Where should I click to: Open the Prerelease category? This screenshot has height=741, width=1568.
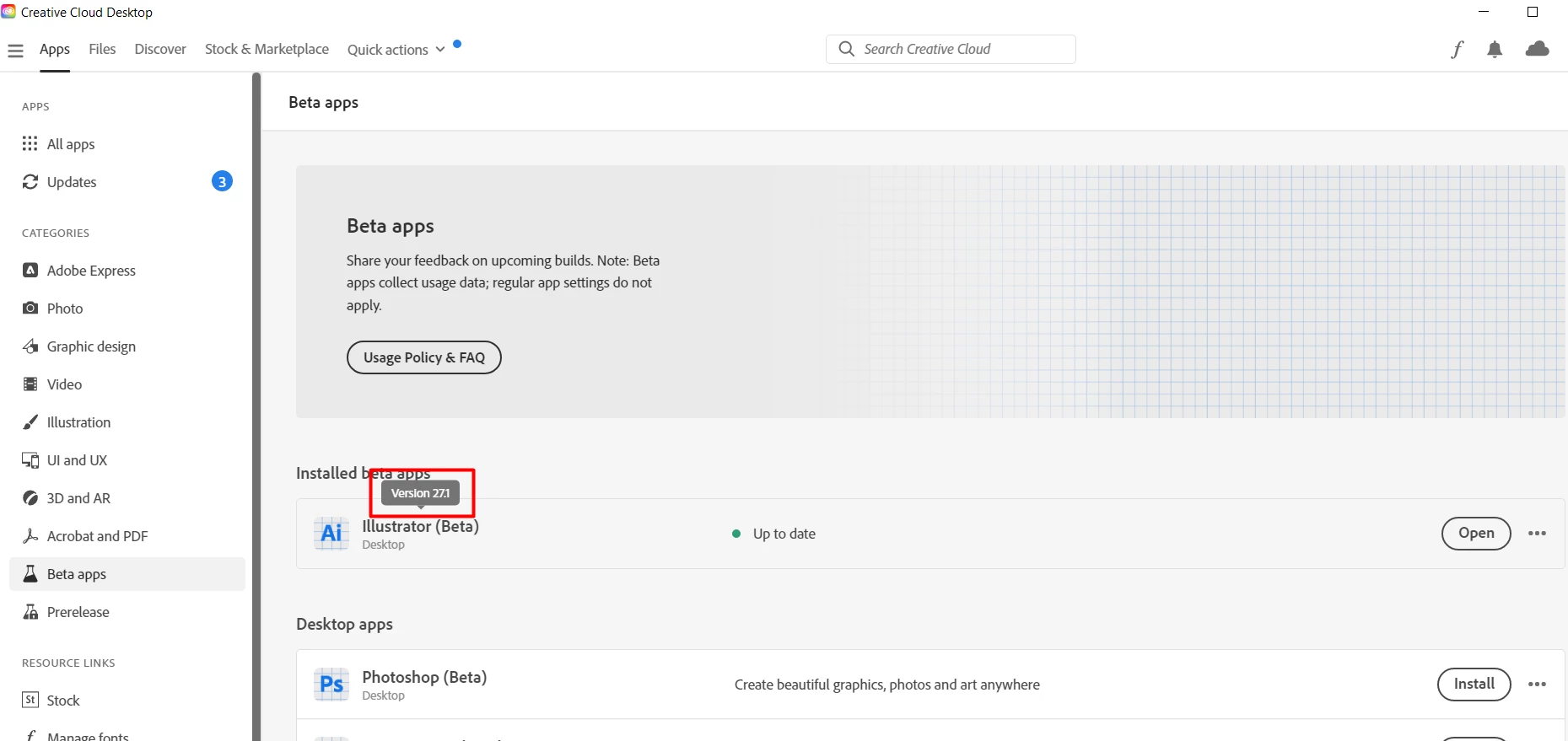[x=127, y=612]
